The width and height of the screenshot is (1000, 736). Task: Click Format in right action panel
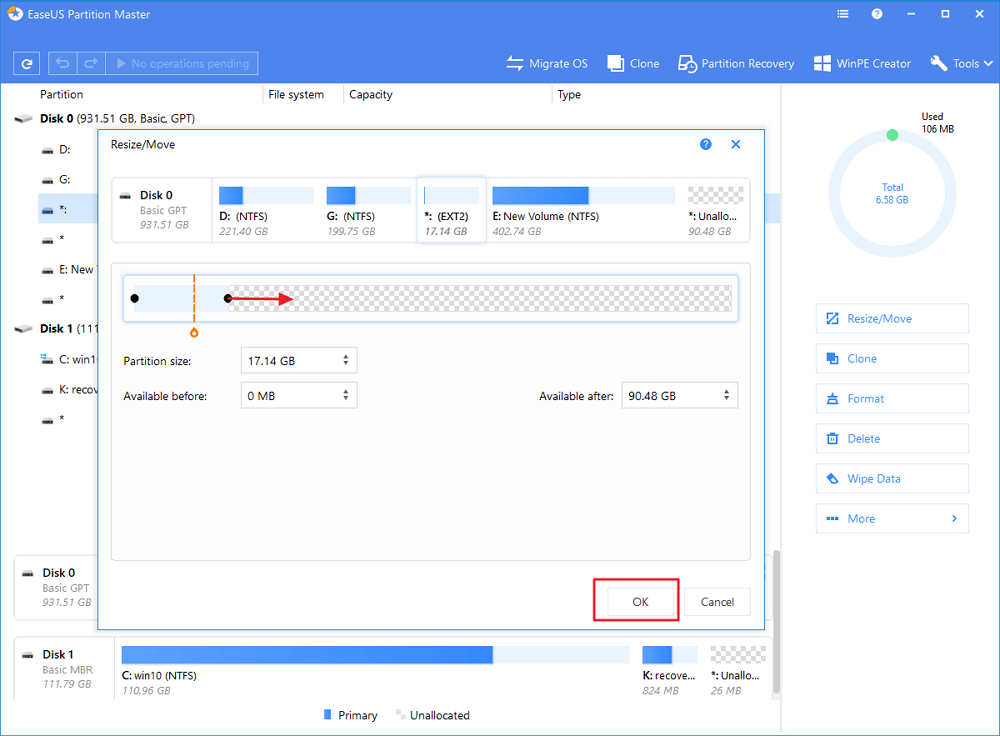tap(892, 399)
